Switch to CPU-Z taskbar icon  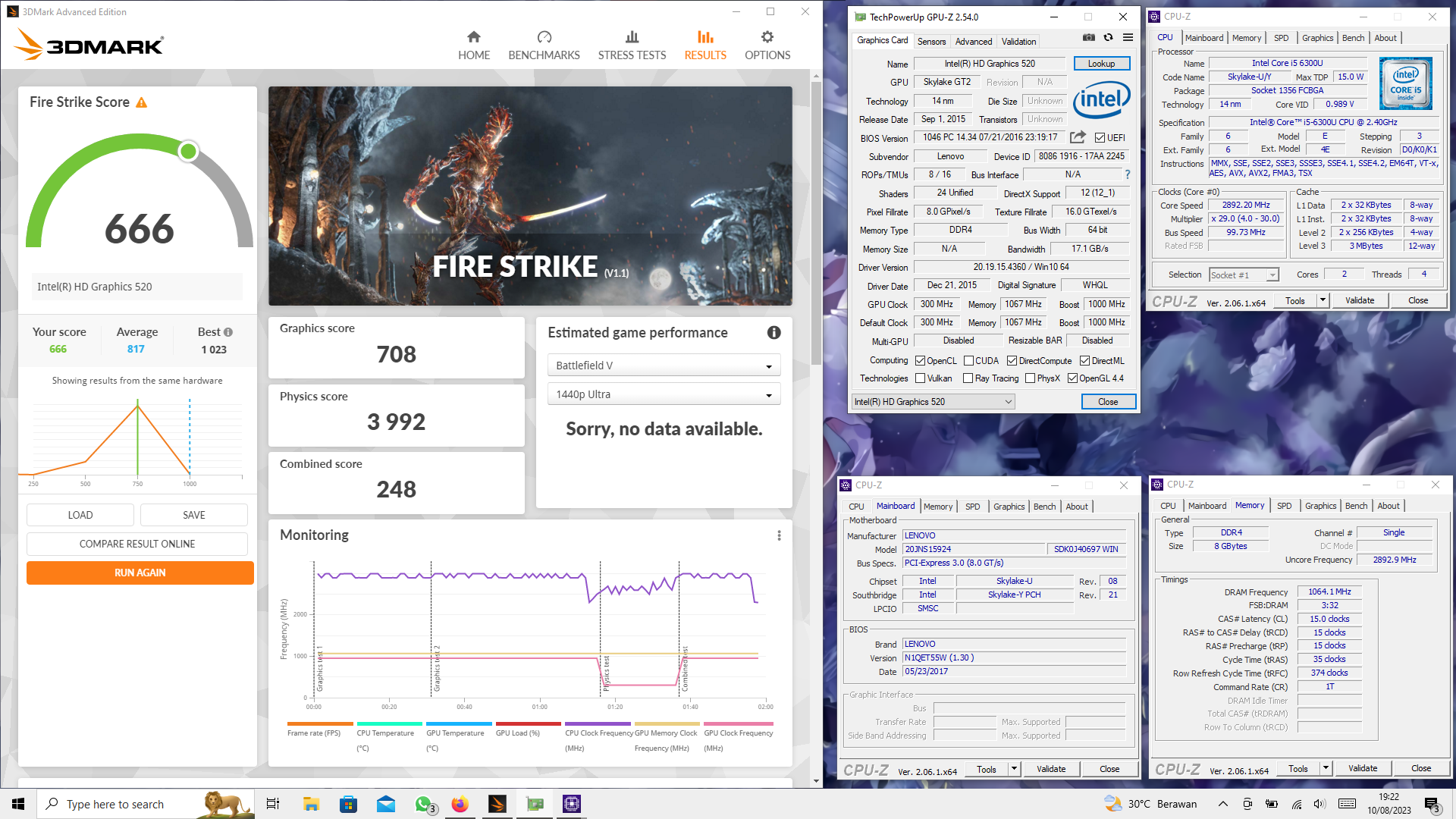[x=572, y=804]
